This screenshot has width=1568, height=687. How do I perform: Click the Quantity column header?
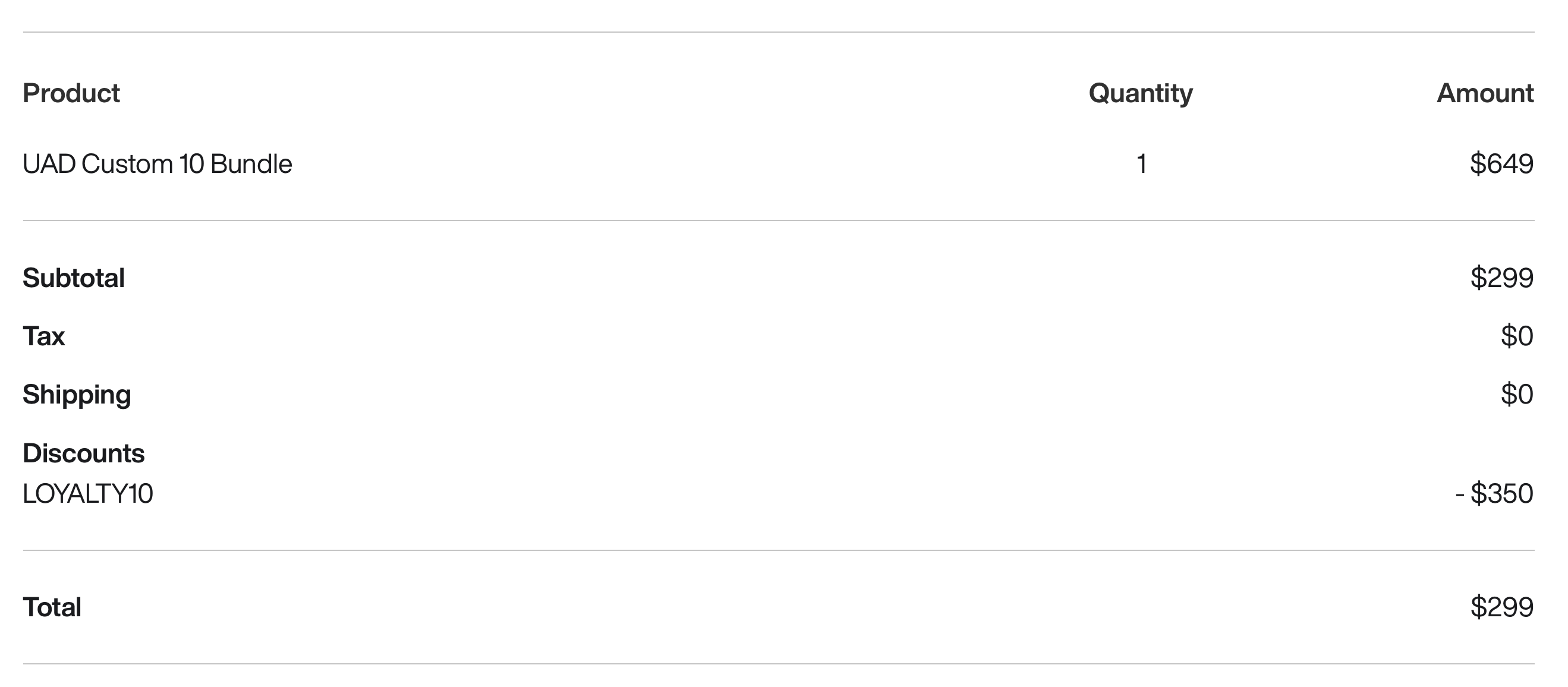(1140, 93)
